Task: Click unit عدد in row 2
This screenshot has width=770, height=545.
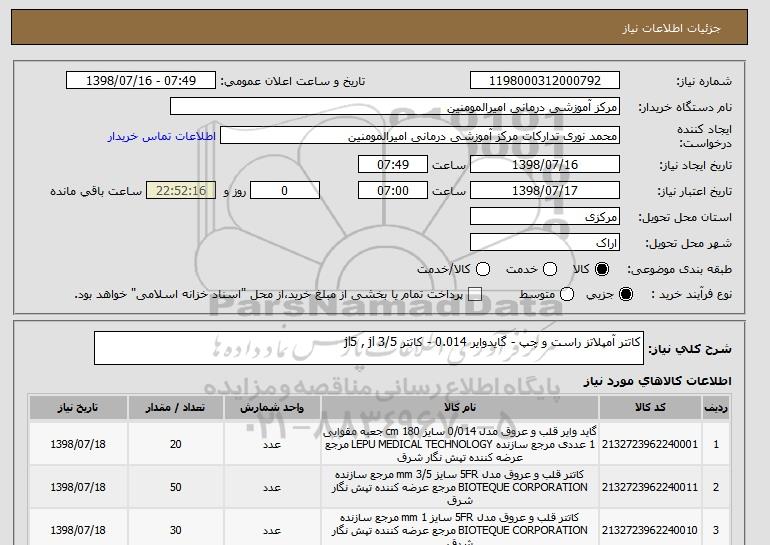Action: (x=272, y=487)
